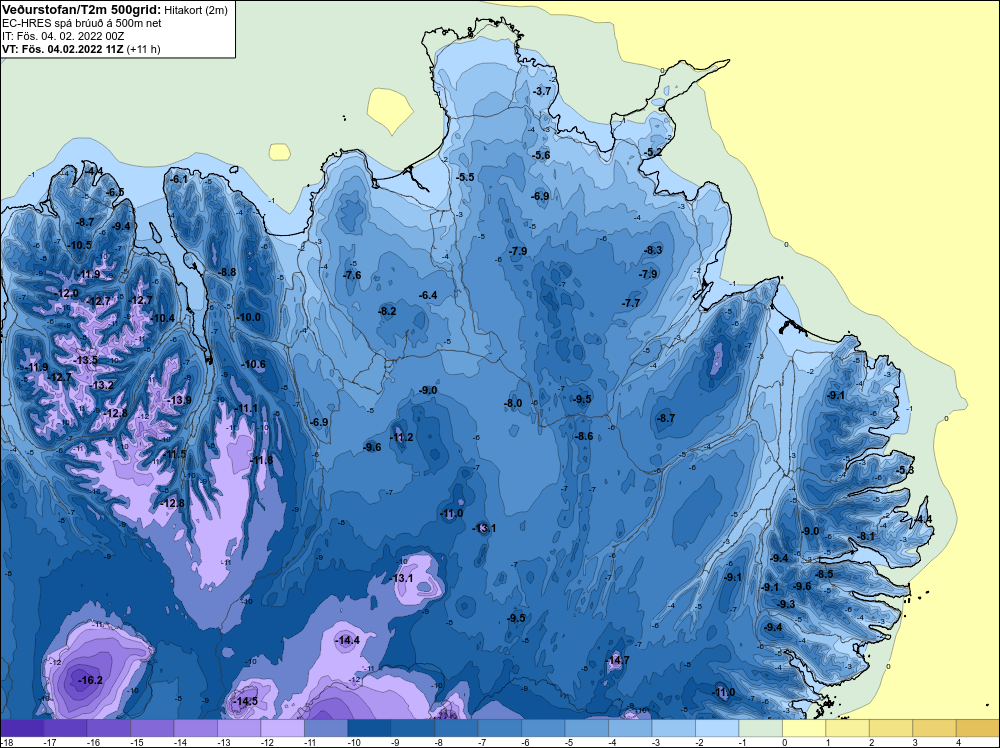This screenshot has height=748, width=1000.
Task: Click the -11.8 temperature value
Action: tap(261, 460)
